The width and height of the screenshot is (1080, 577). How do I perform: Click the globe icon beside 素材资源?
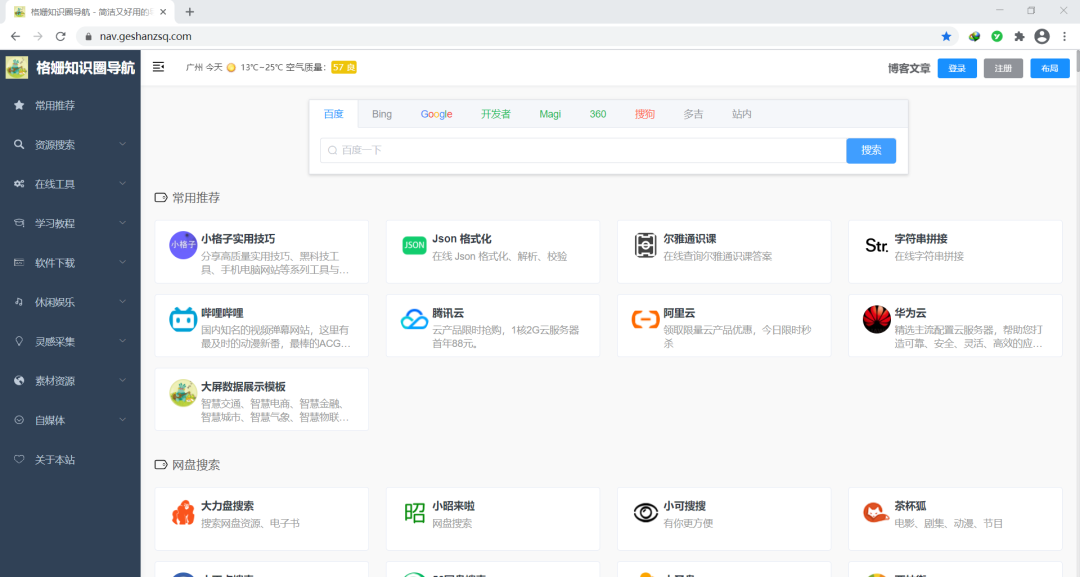tap(19, 380)
